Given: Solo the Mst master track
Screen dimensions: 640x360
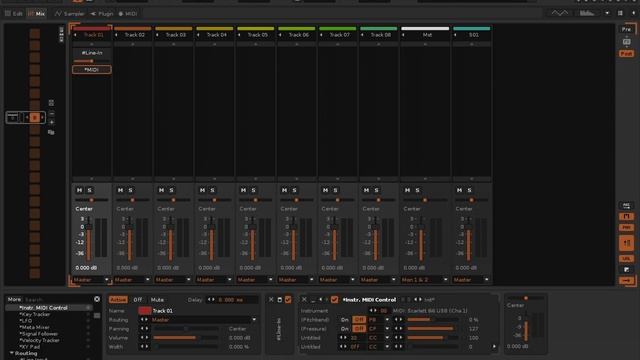Looking at the screenshot, I should pos(418,190).
